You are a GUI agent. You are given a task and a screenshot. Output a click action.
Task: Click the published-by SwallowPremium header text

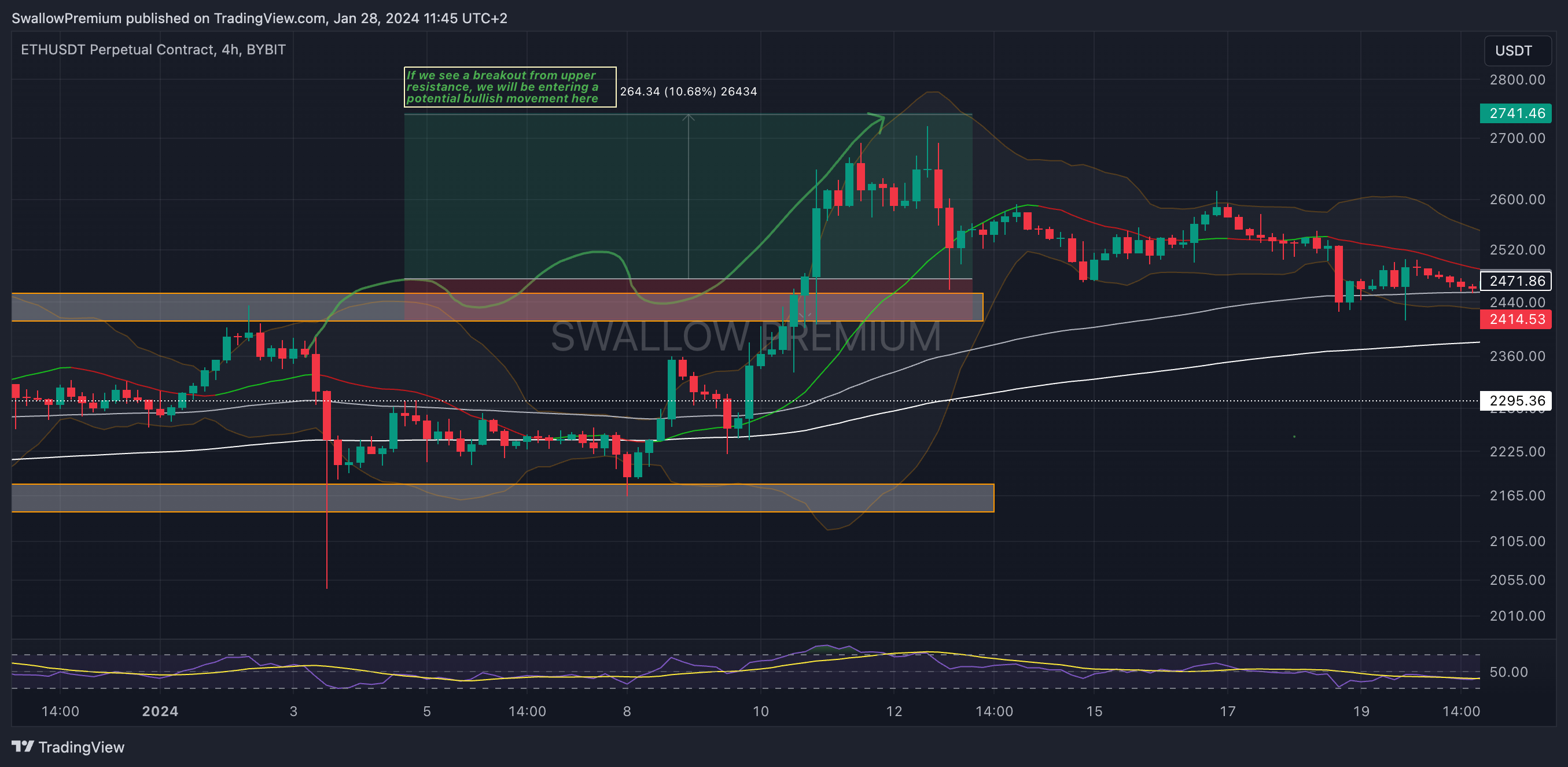coord(259,19)
